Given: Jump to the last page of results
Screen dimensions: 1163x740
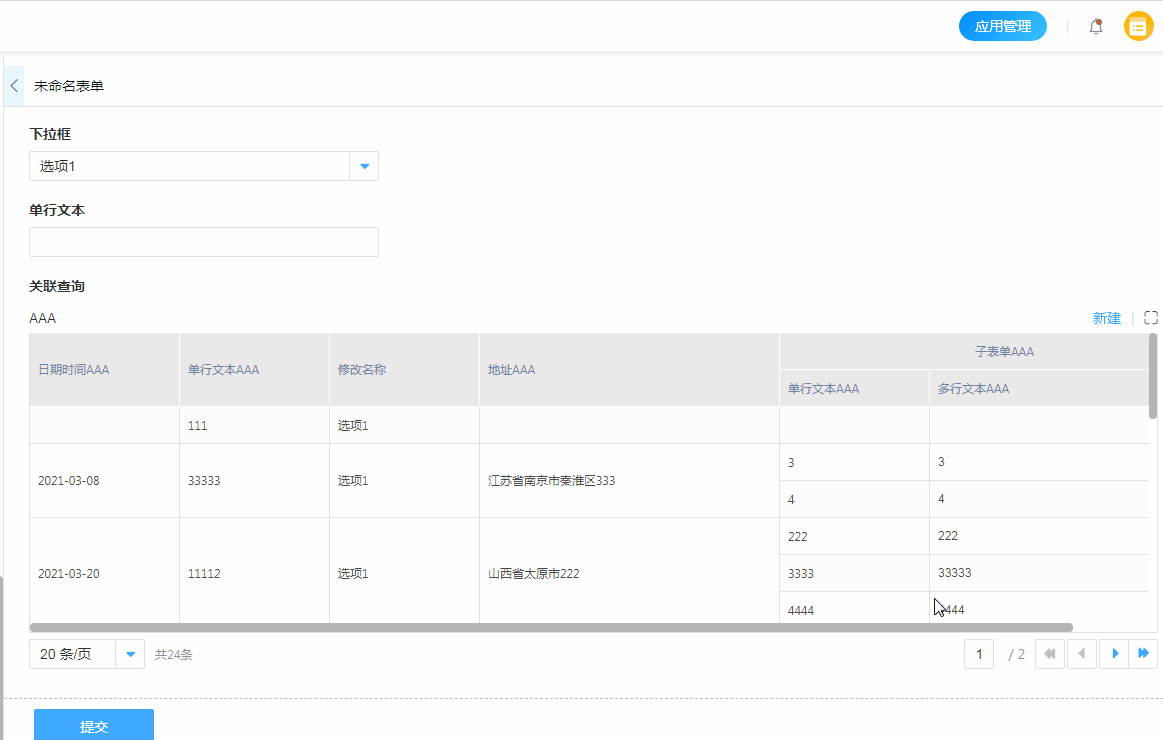Looking at the screenshot, I should [x=1143, y=654].
